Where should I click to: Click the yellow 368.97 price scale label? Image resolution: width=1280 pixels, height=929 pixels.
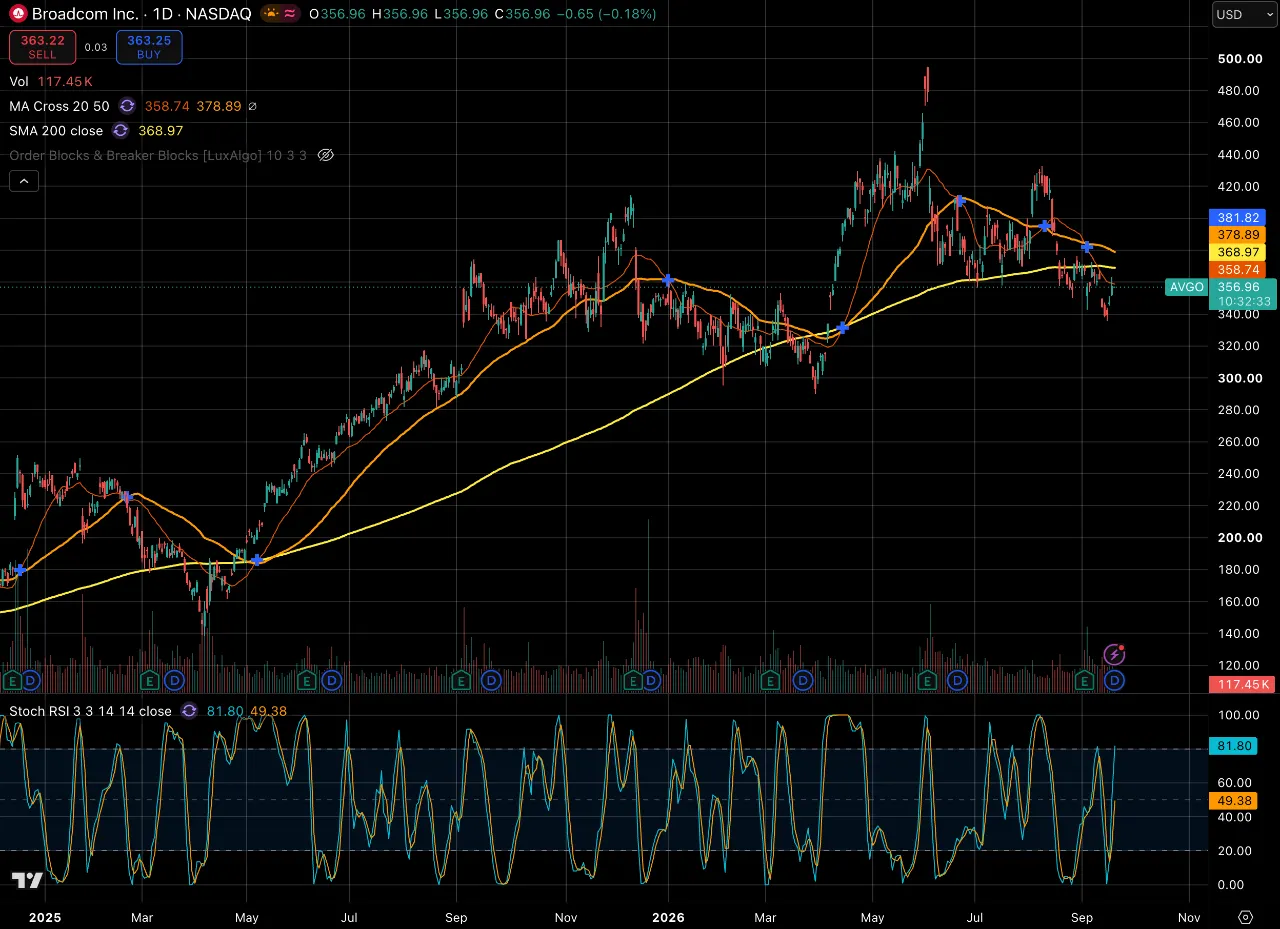point(1237,252)
